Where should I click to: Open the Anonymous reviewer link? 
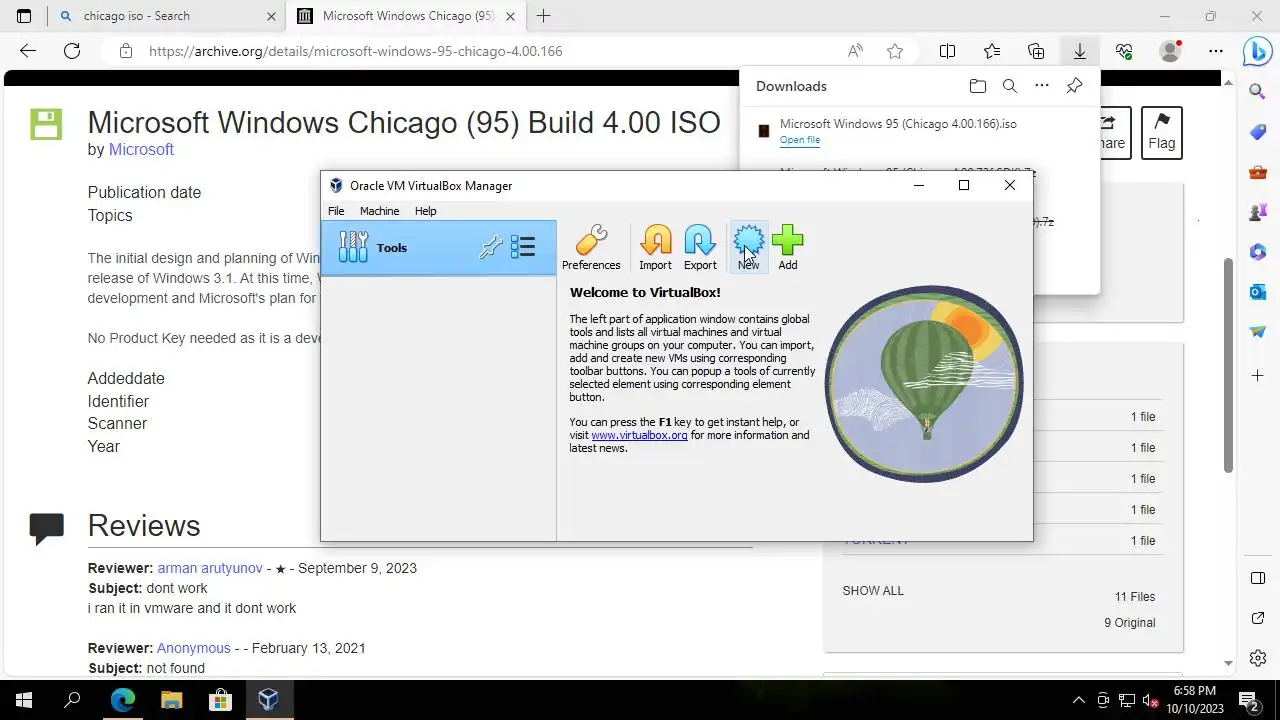194,648
